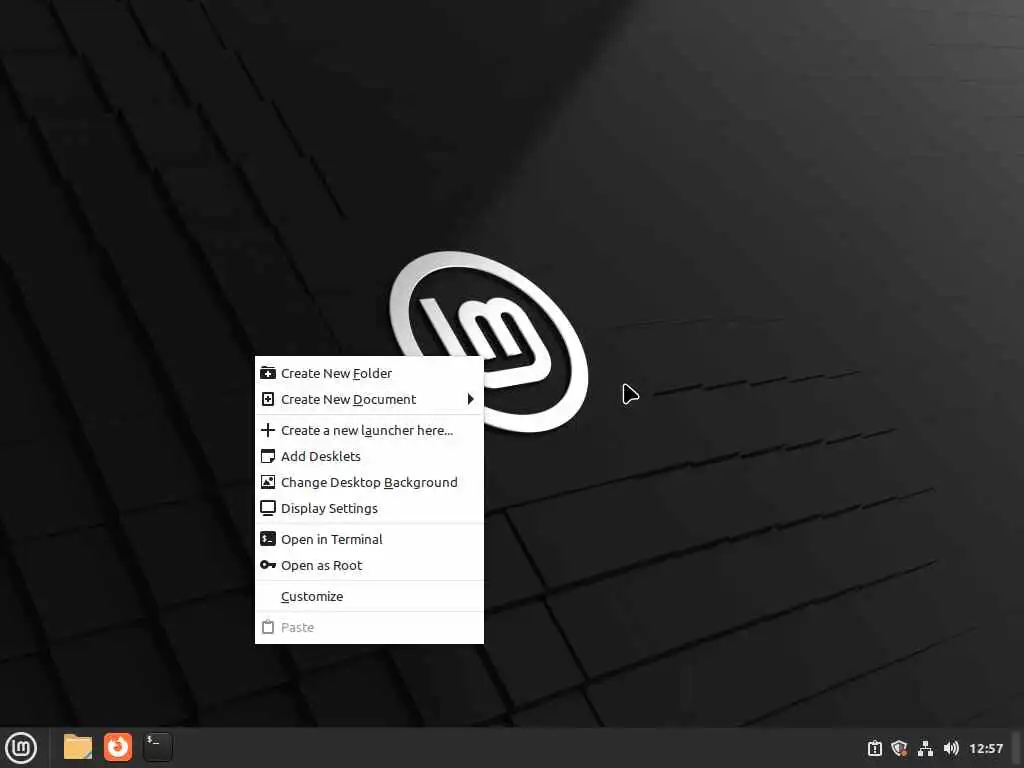The height and width of the screenshot is (768, 1024).
Task: Open the Create New Document submenu
Action: [369, 399]
